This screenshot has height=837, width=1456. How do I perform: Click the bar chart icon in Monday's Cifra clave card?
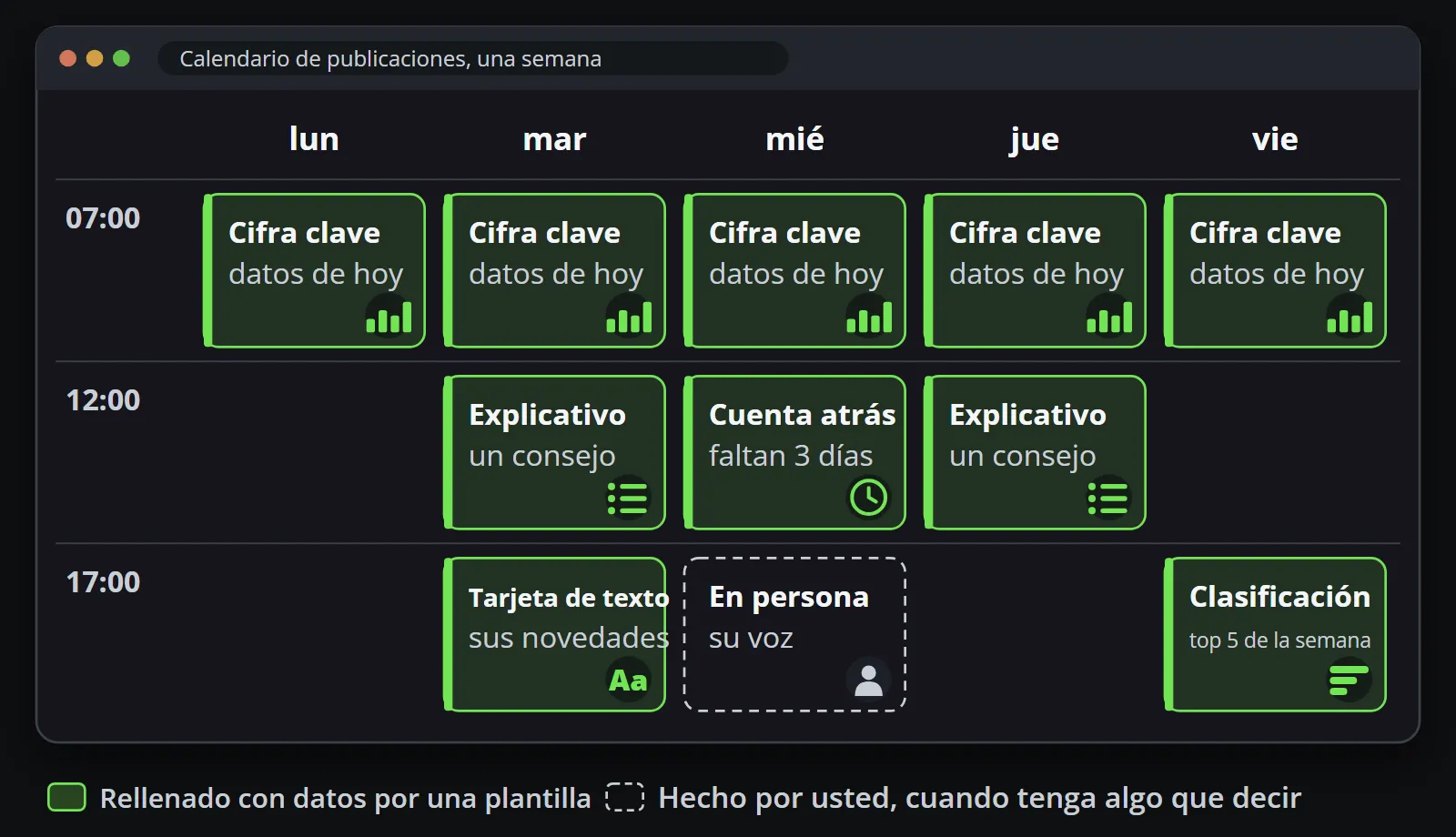point(389,317)
